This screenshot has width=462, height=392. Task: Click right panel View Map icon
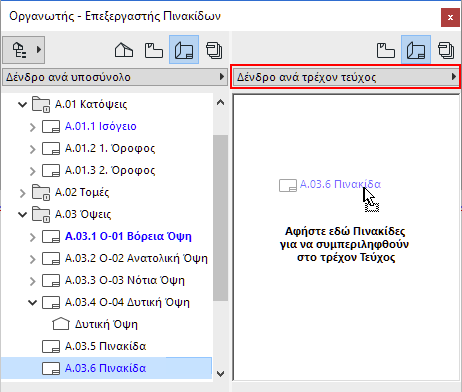point(386,50)
